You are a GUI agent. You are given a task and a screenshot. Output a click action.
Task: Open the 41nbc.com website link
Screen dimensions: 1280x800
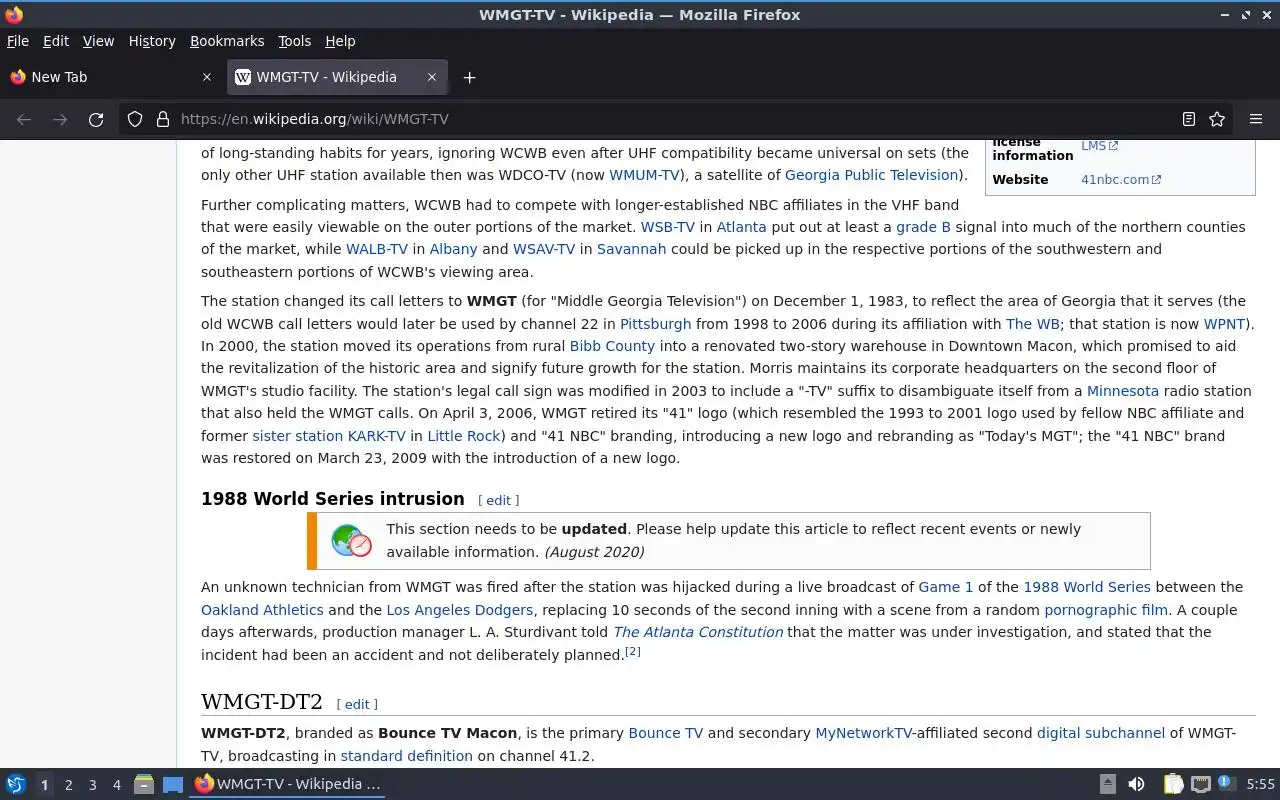(x=1121, y=180)
